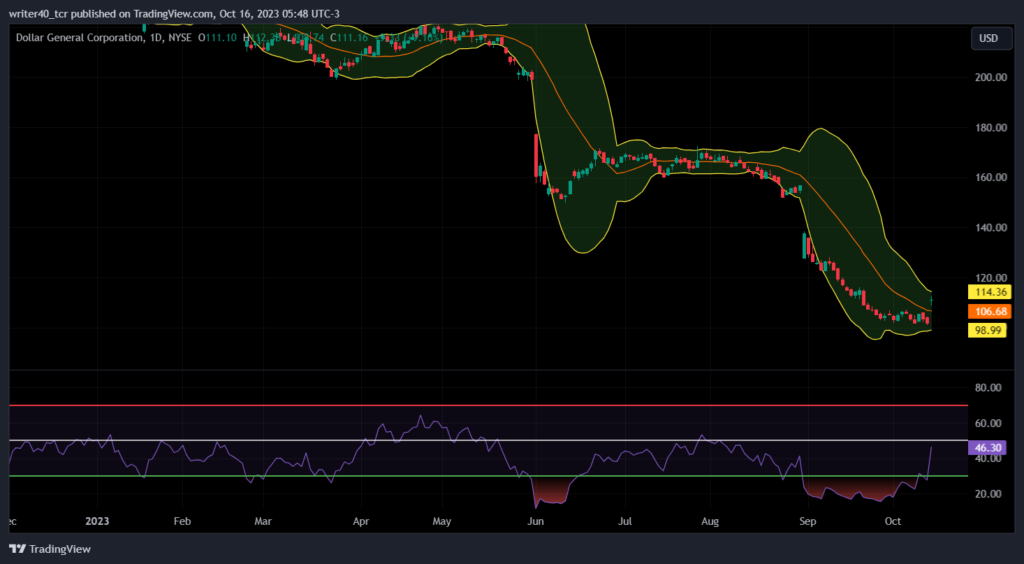Click the white RSI midline
Image resolution: width=1024 pixels, height=564 pixels.
488,440
